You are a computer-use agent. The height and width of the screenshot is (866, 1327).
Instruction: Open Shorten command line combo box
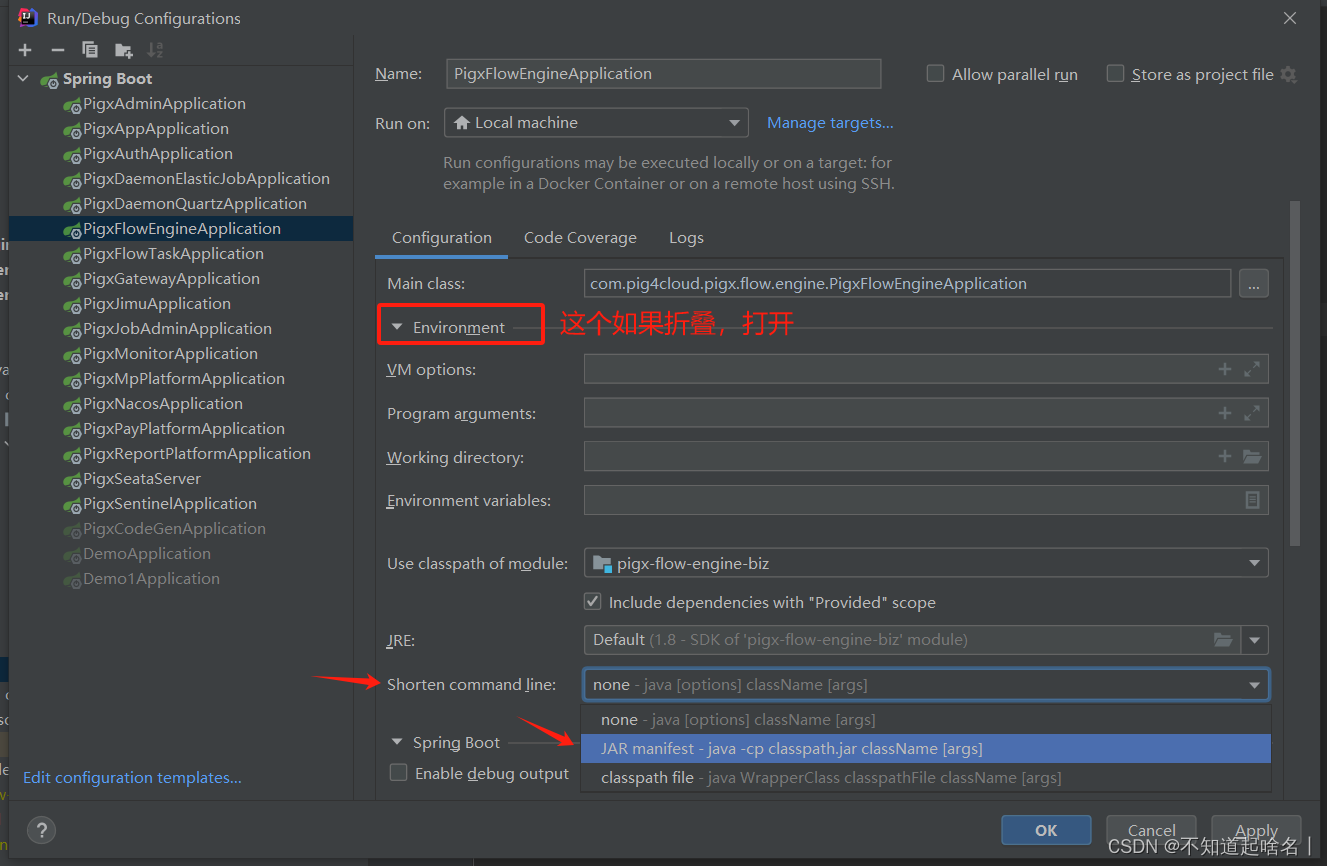pos(926,685)
